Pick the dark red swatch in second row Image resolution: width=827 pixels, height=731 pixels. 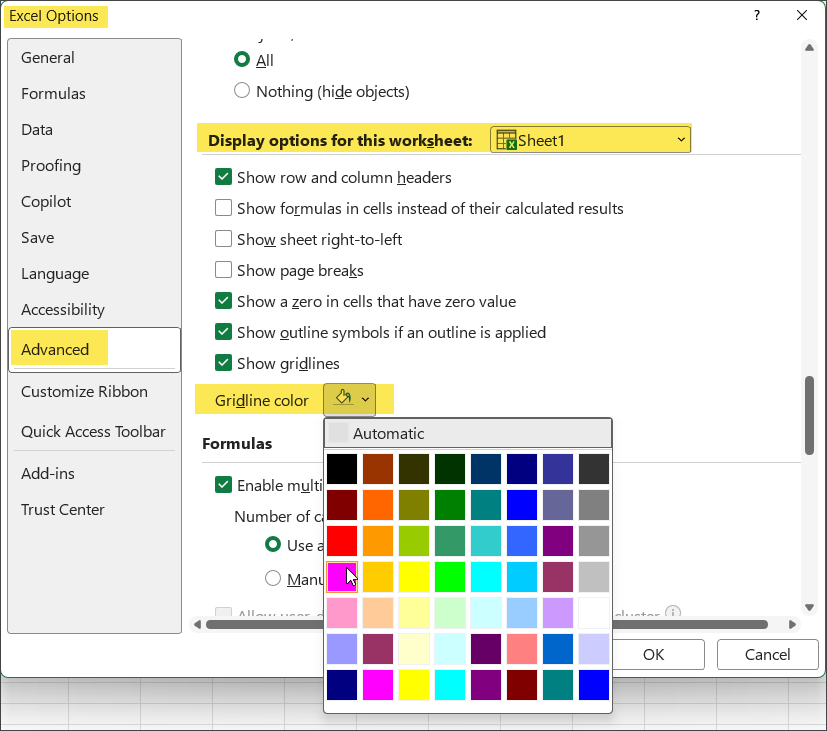tap(342, 505)
